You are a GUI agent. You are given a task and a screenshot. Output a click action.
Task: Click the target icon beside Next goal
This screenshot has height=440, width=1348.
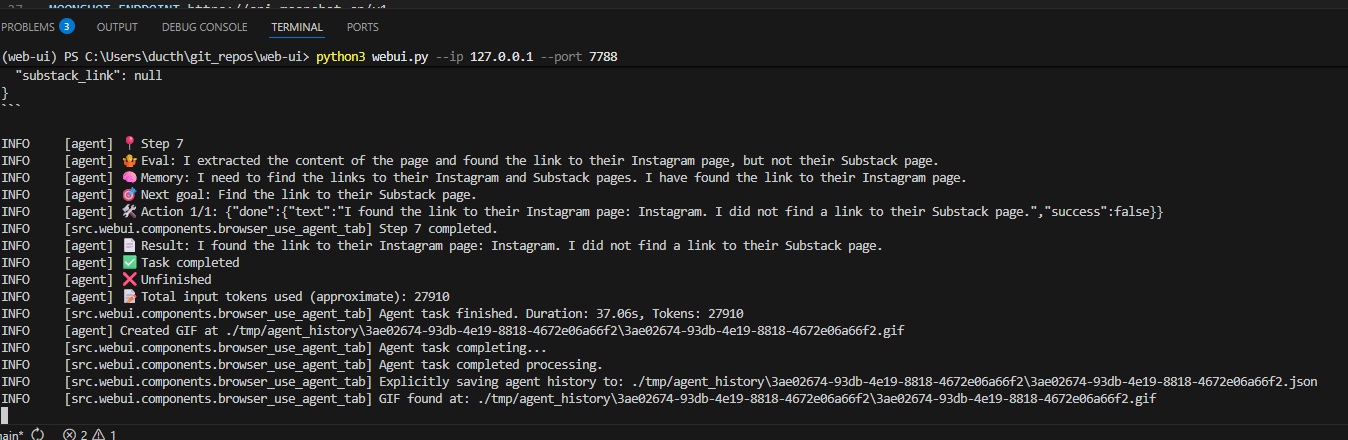[x=129, y=195]
